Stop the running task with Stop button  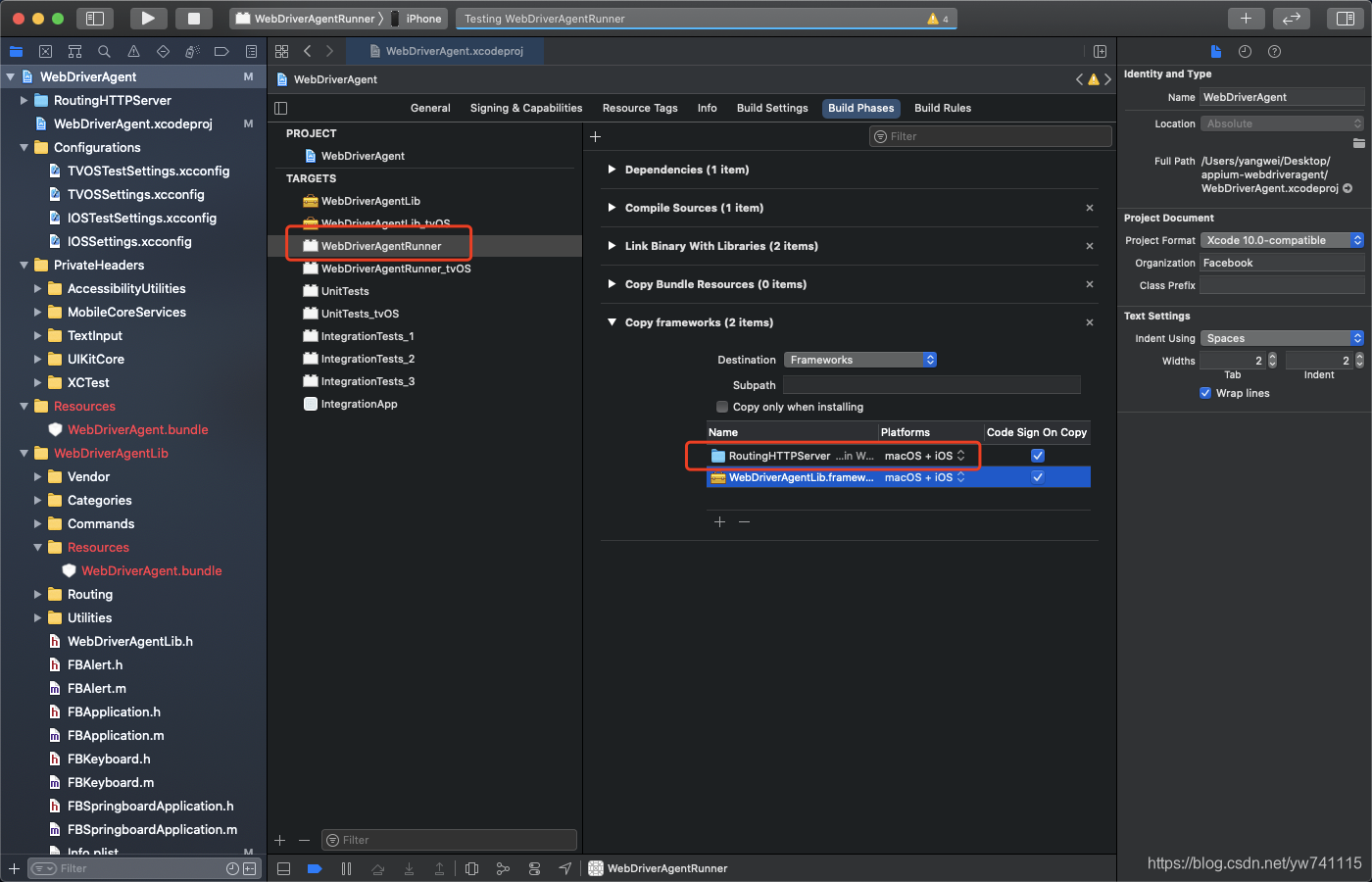194,18
